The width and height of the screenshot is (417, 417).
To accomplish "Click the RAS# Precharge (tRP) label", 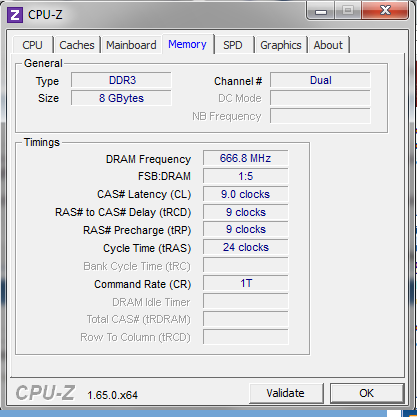I will [137, 230].
